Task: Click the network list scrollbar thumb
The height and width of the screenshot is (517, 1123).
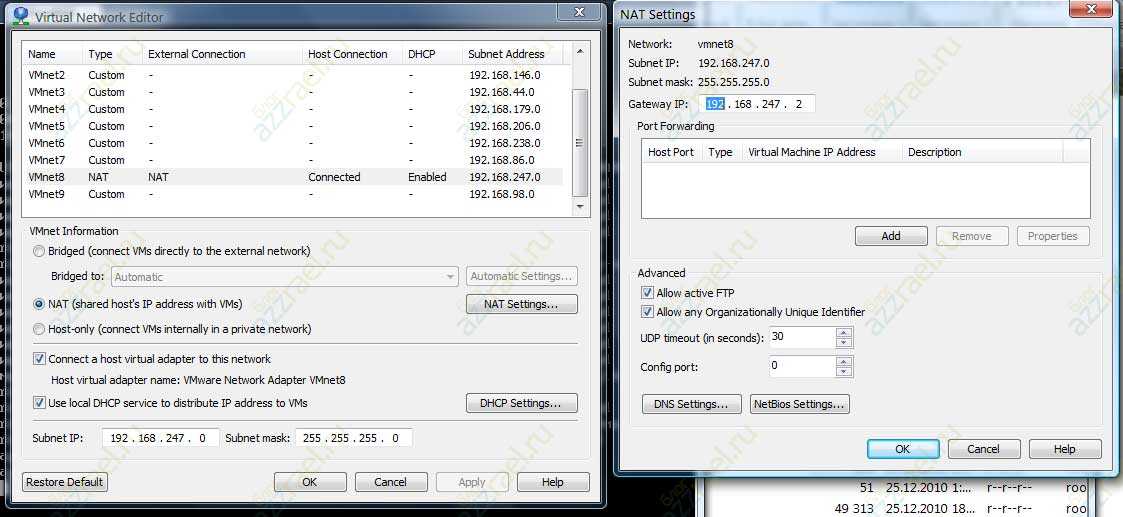Action: point(580,142)
